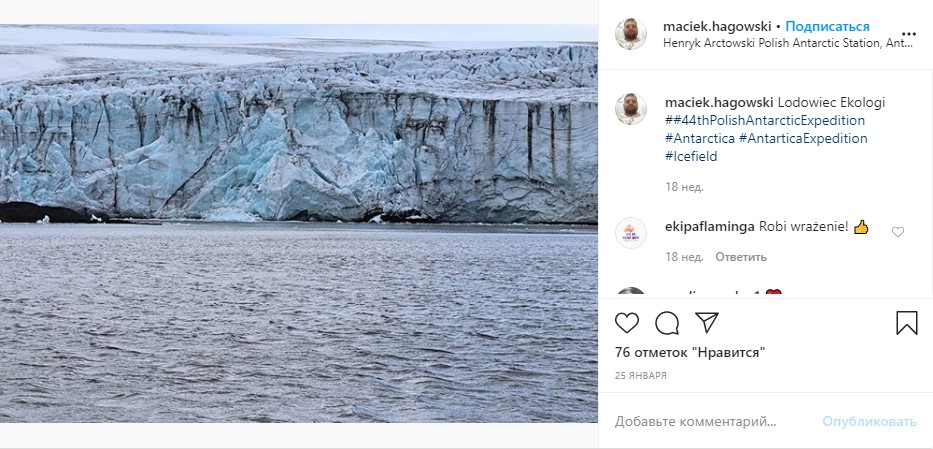Viewport: 933px width, 449px height.
Task: Open maciek.hagowski profile from header username
Action: (x=719, y=26)
